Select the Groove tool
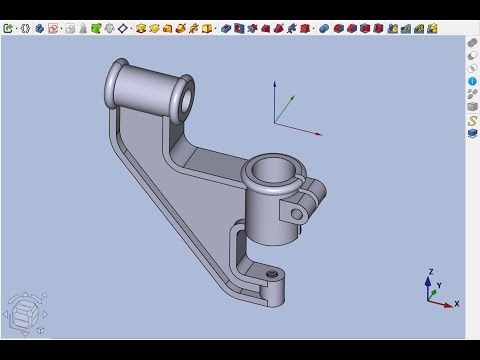The height and width of the screenshot is (360, 480). coord(252,29)
